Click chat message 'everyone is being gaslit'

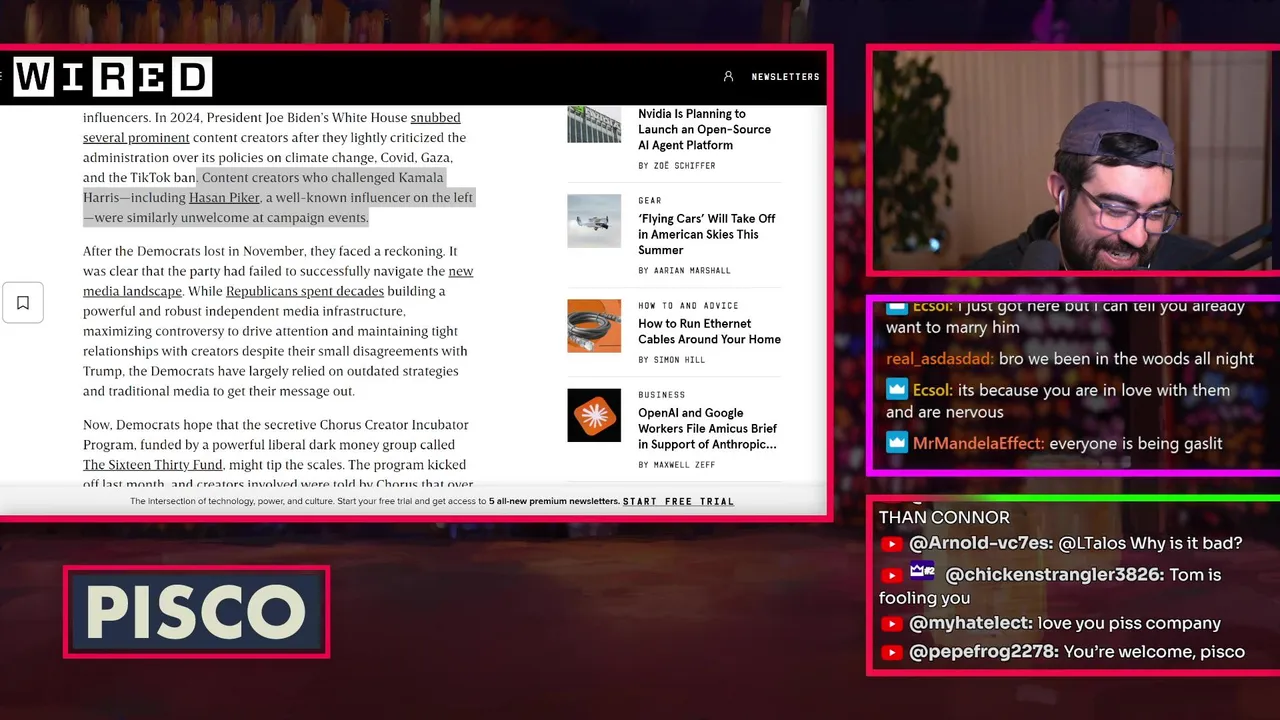tap(1136, 443)
